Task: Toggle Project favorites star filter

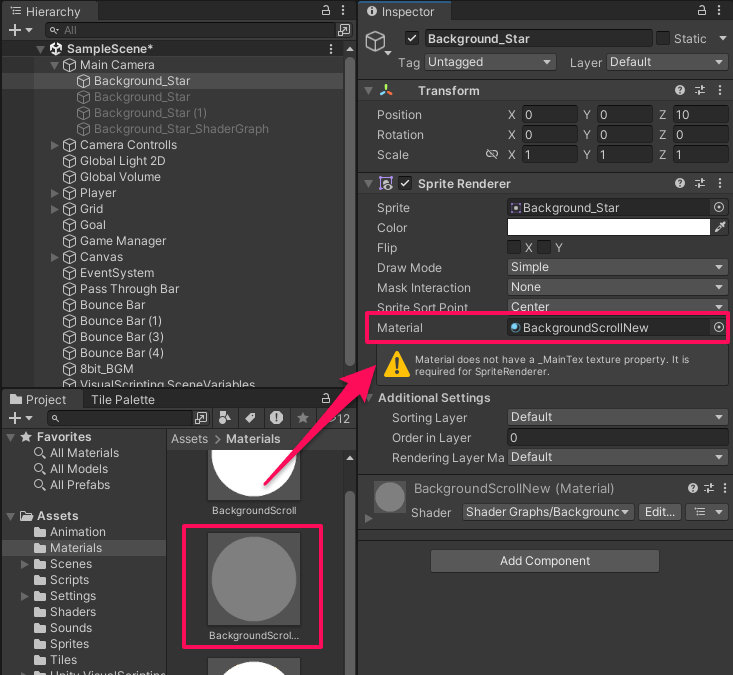Action: (x=303, y=417)
